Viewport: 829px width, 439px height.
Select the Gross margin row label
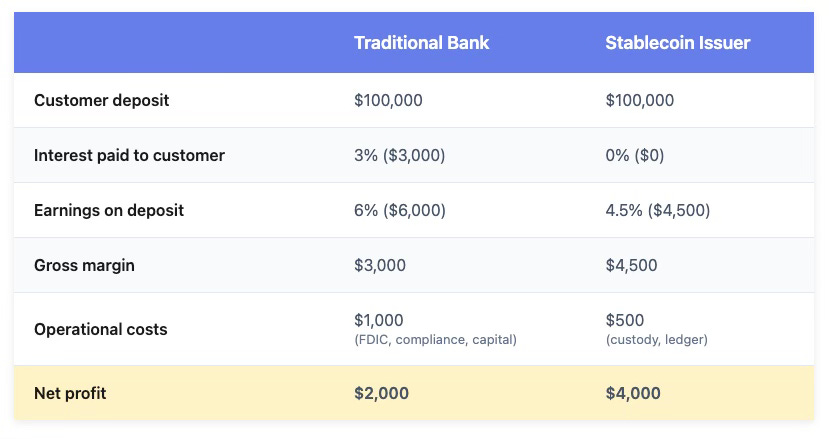pyautogui.click(x=84, y=265)
